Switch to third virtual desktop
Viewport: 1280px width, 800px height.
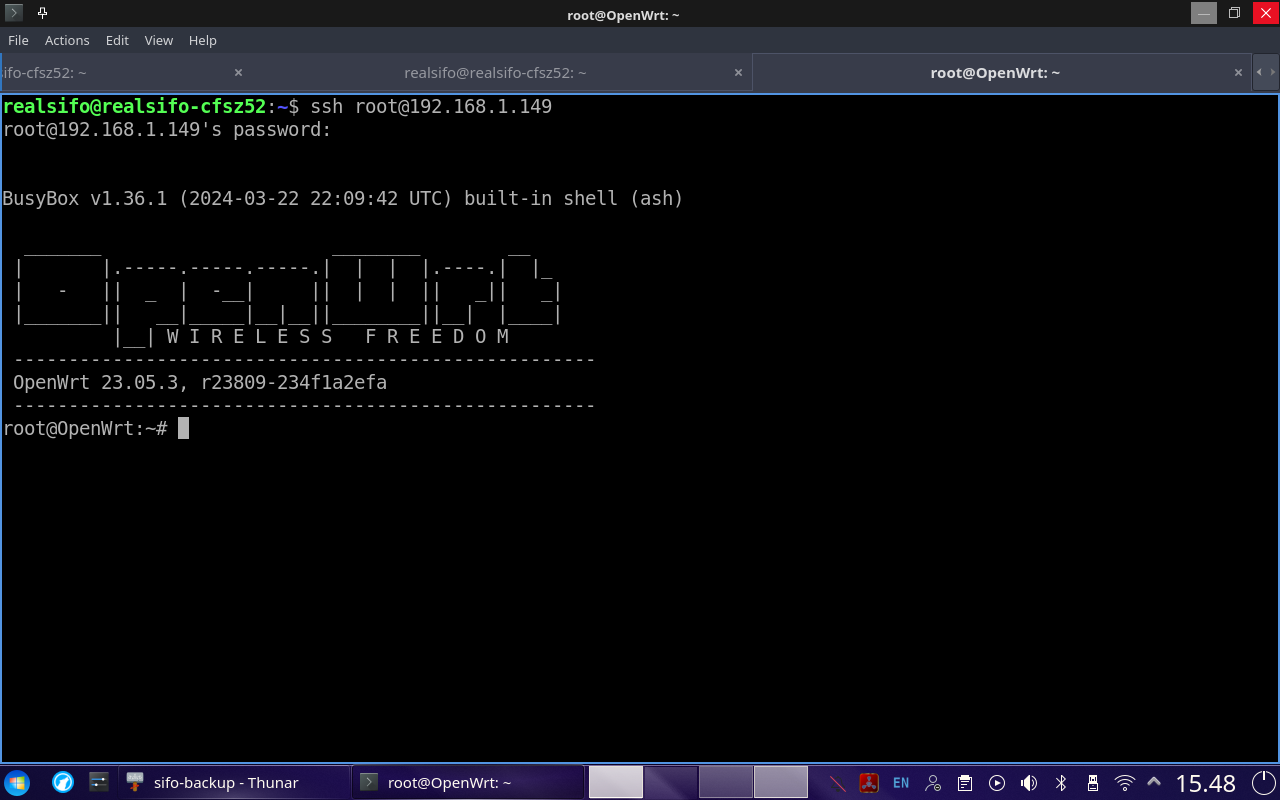pyautogui.click(x=726, y=782)
